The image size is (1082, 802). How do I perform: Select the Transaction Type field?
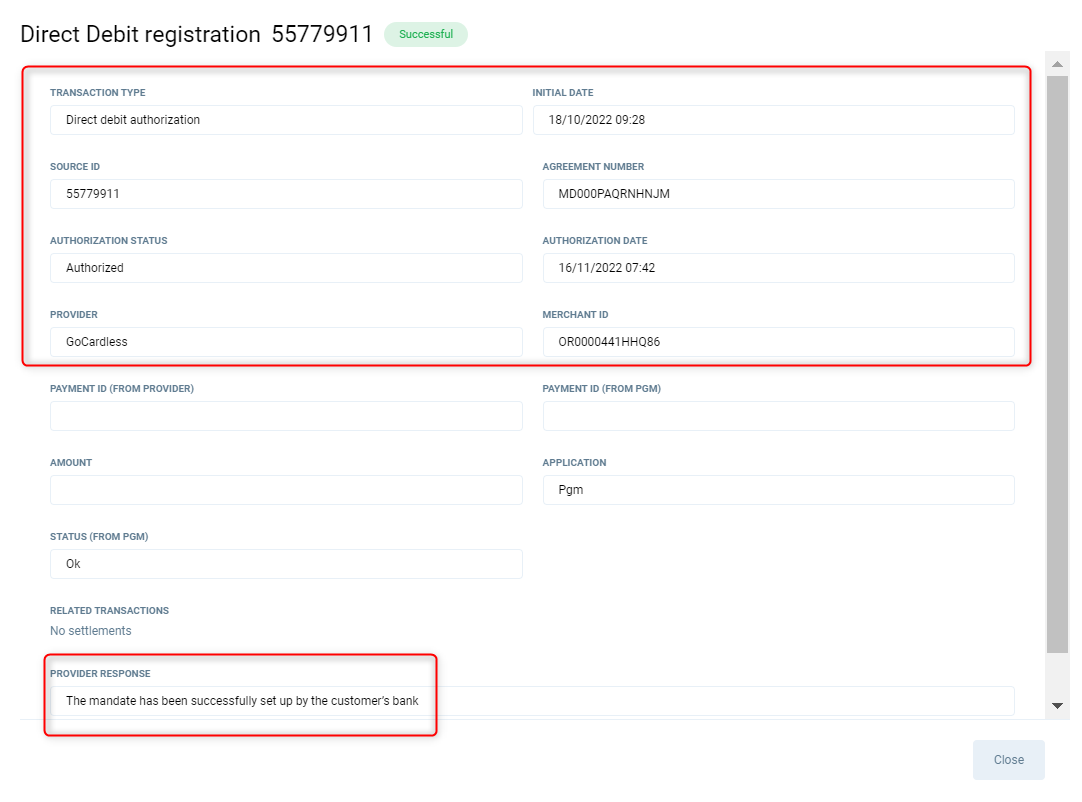point(286,120)
